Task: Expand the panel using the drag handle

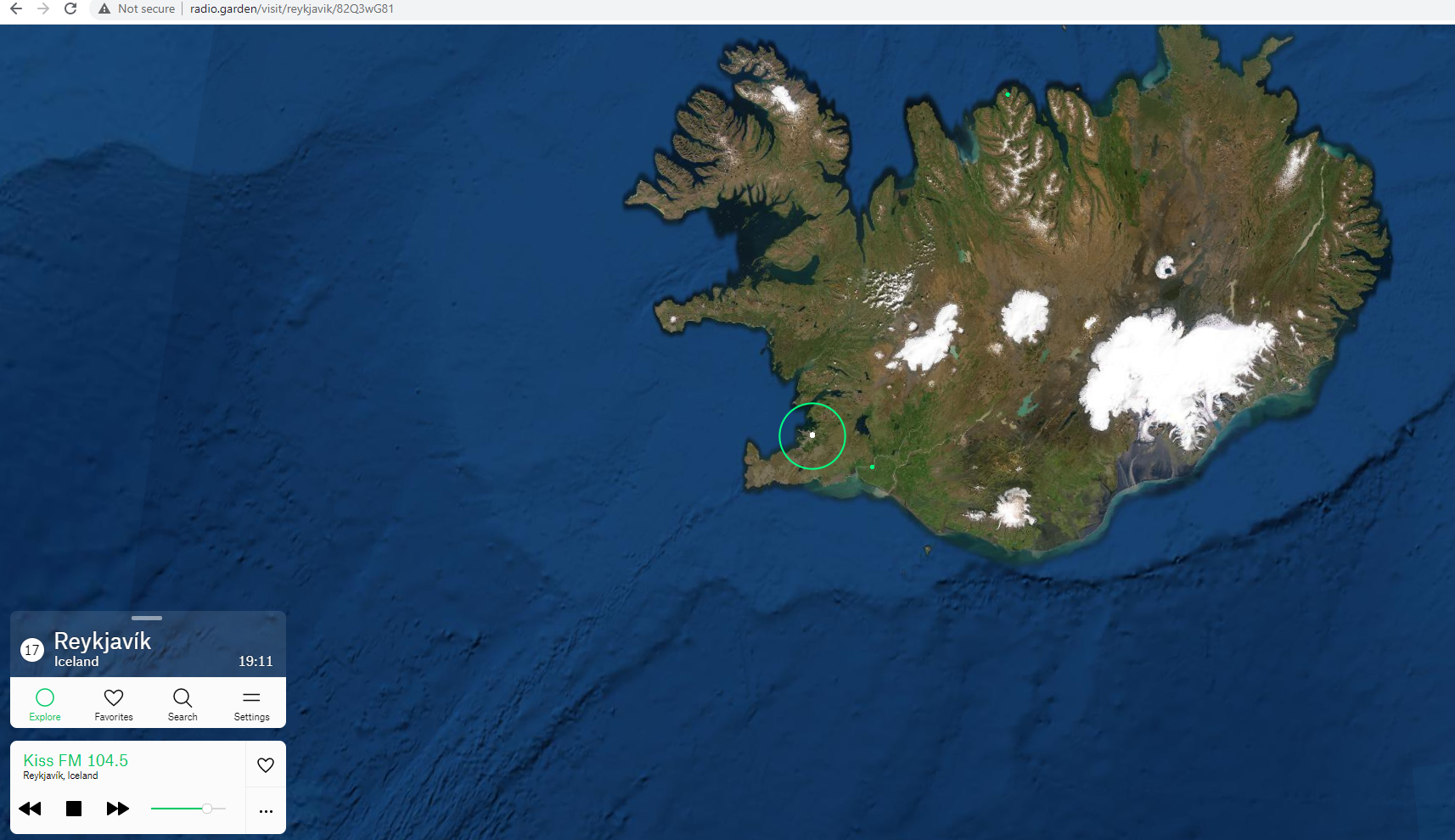Action: (147, 618)
